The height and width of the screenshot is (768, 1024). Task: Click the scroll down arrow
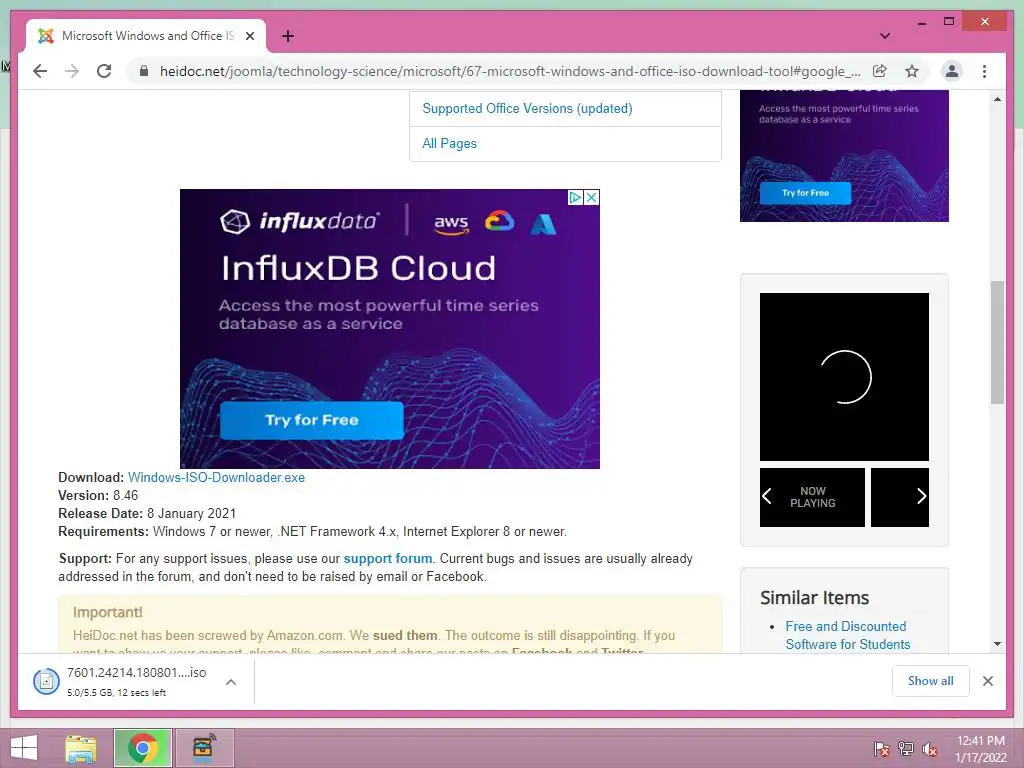tap(997, 644)
